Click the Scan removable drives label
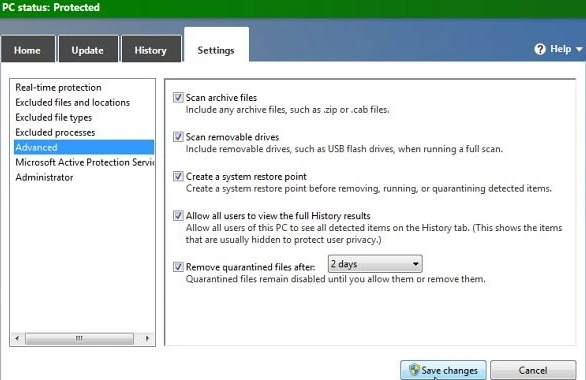 232,137
